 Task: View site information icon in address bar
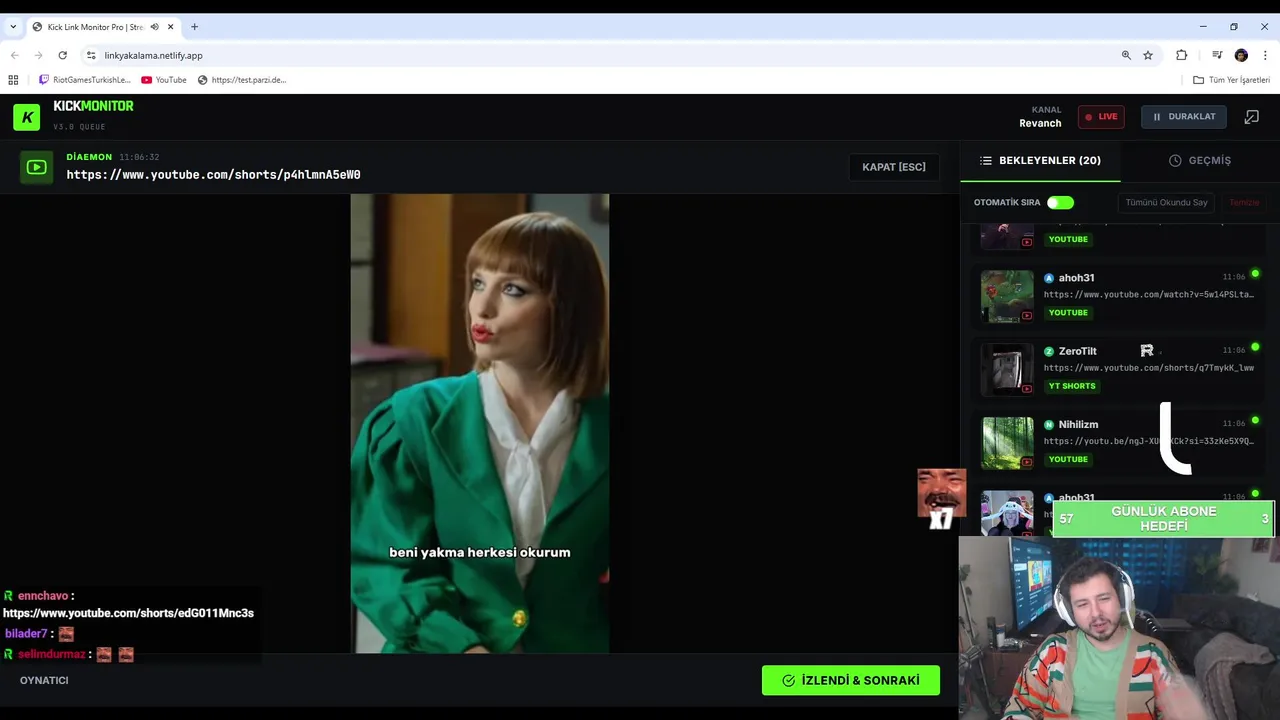point(91,55)
